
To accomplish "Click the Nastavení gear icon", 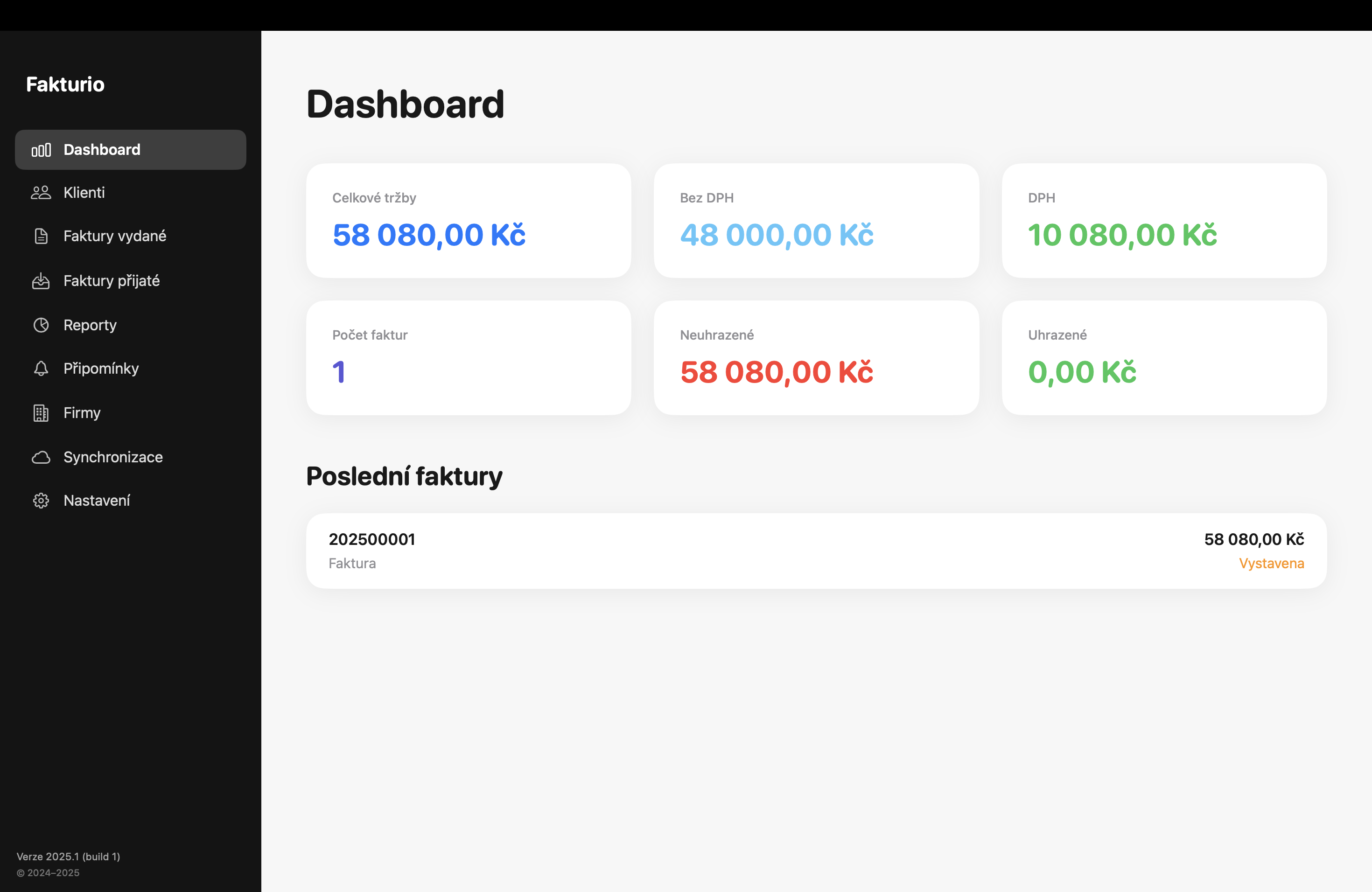I will [41, 500].
